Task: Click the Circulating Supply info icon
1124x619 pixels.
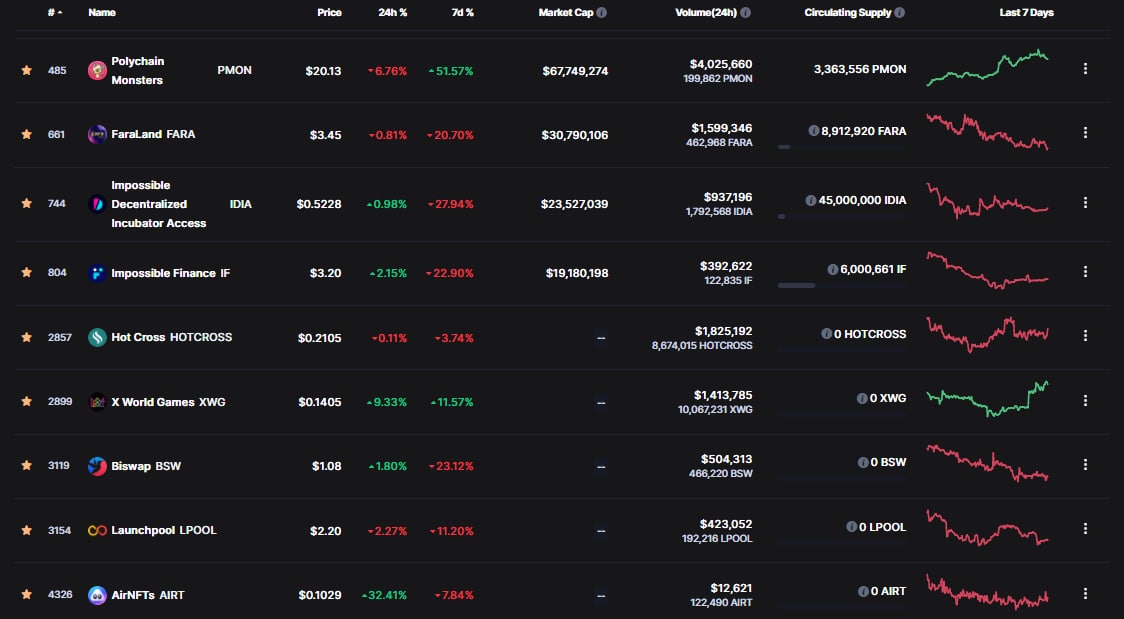Action: click(x=900, y=13)
